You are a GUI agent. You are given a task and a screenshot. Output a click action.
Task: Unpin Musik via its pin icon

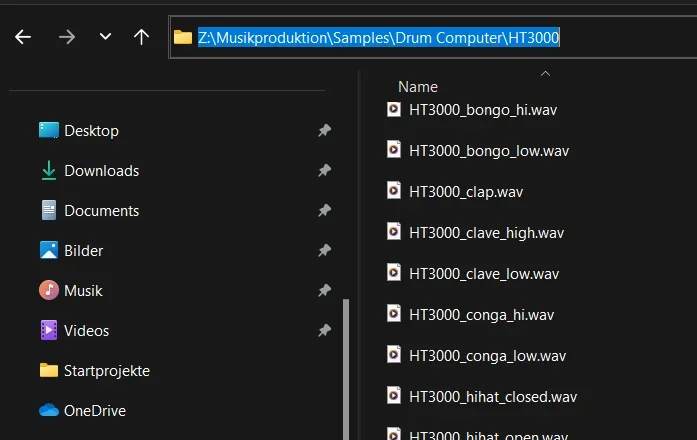[x=324, y=290]
